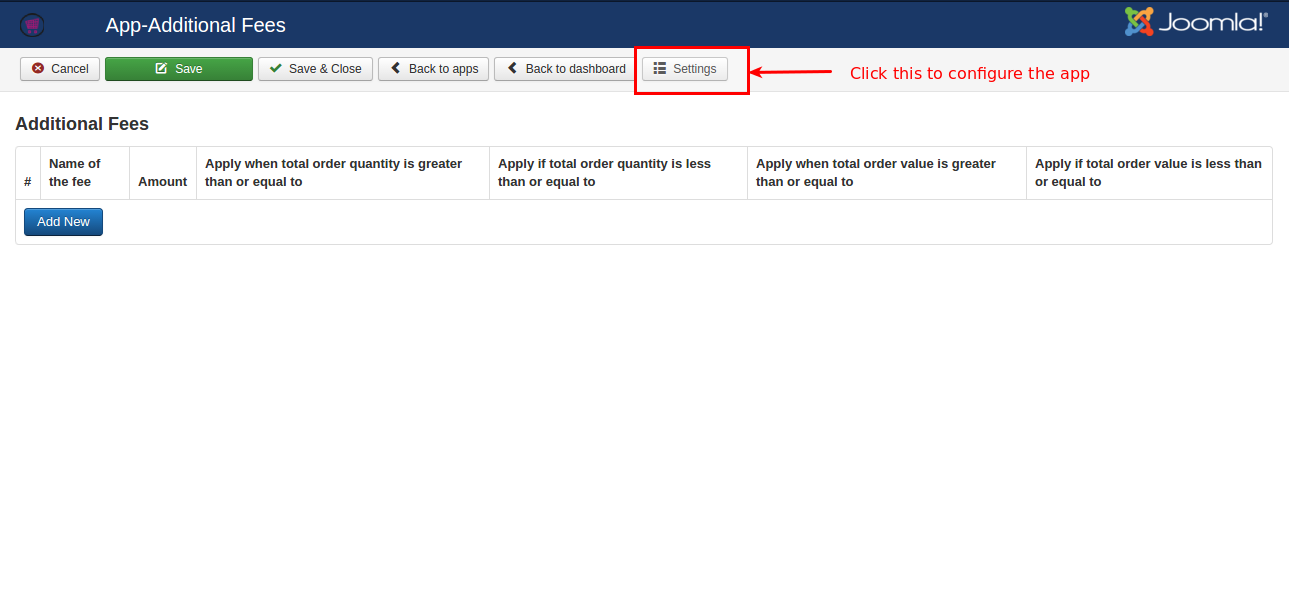This screenshot has height=594, width=1289.
Task: Go back to apps with chevron button
Action: (x=433, y=69)
